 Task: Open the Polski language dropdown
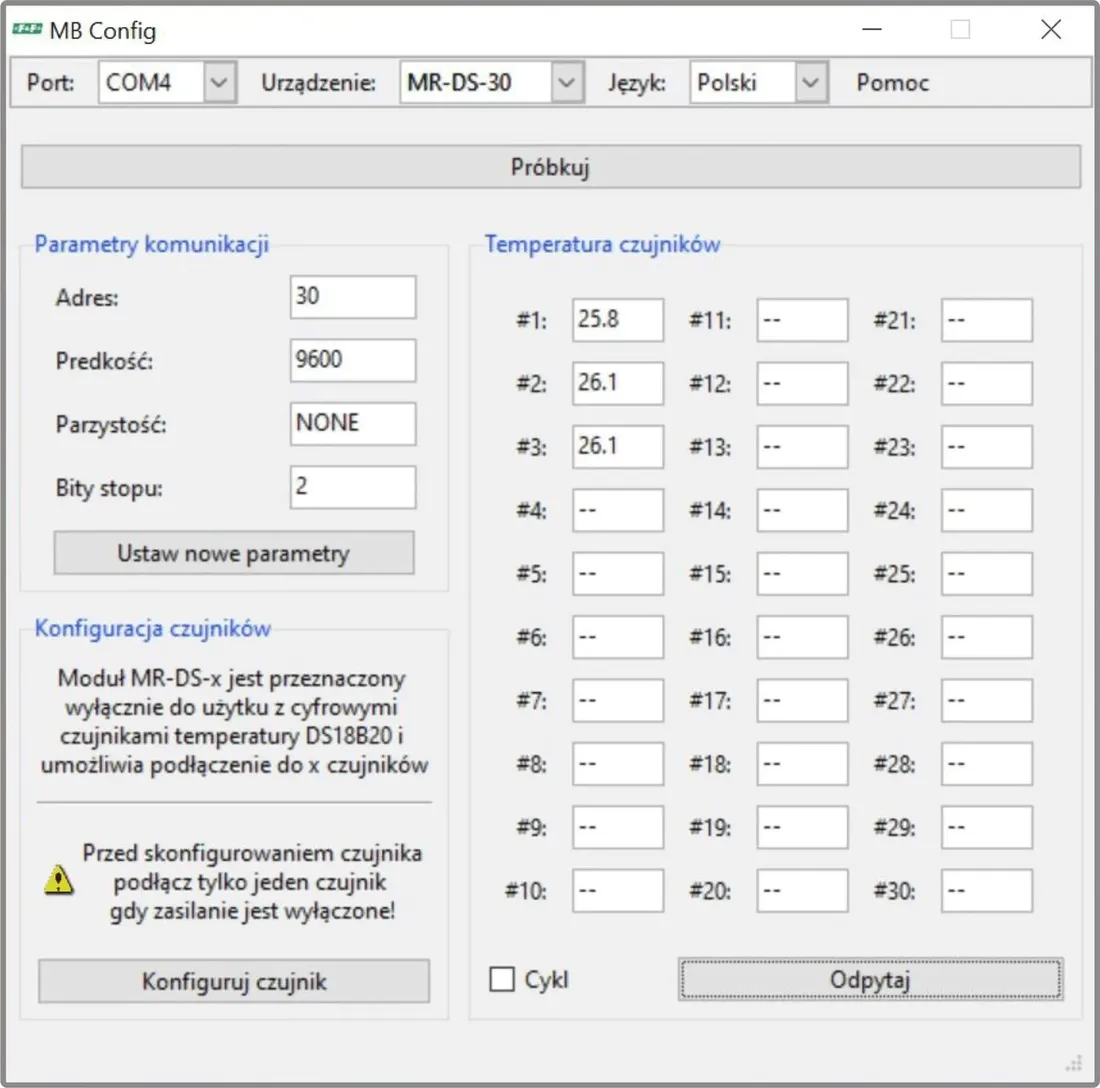(x=811, y=83)
